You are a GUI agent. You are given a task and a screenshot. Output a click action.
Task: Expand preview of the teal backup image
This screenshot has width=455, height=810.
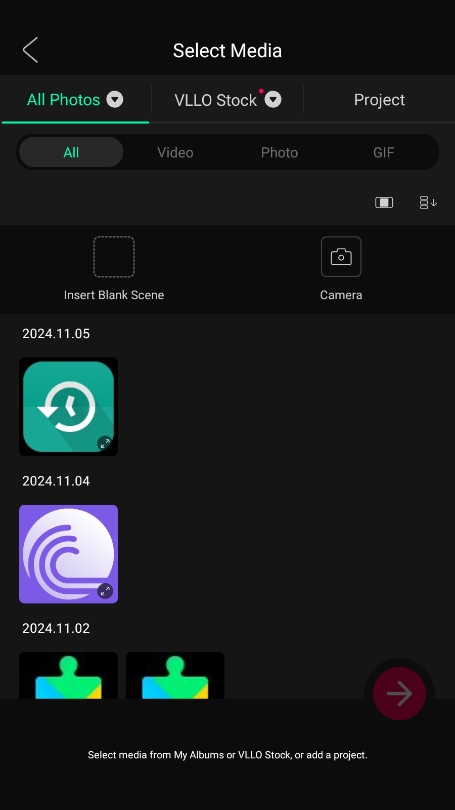tap(105, 443)
